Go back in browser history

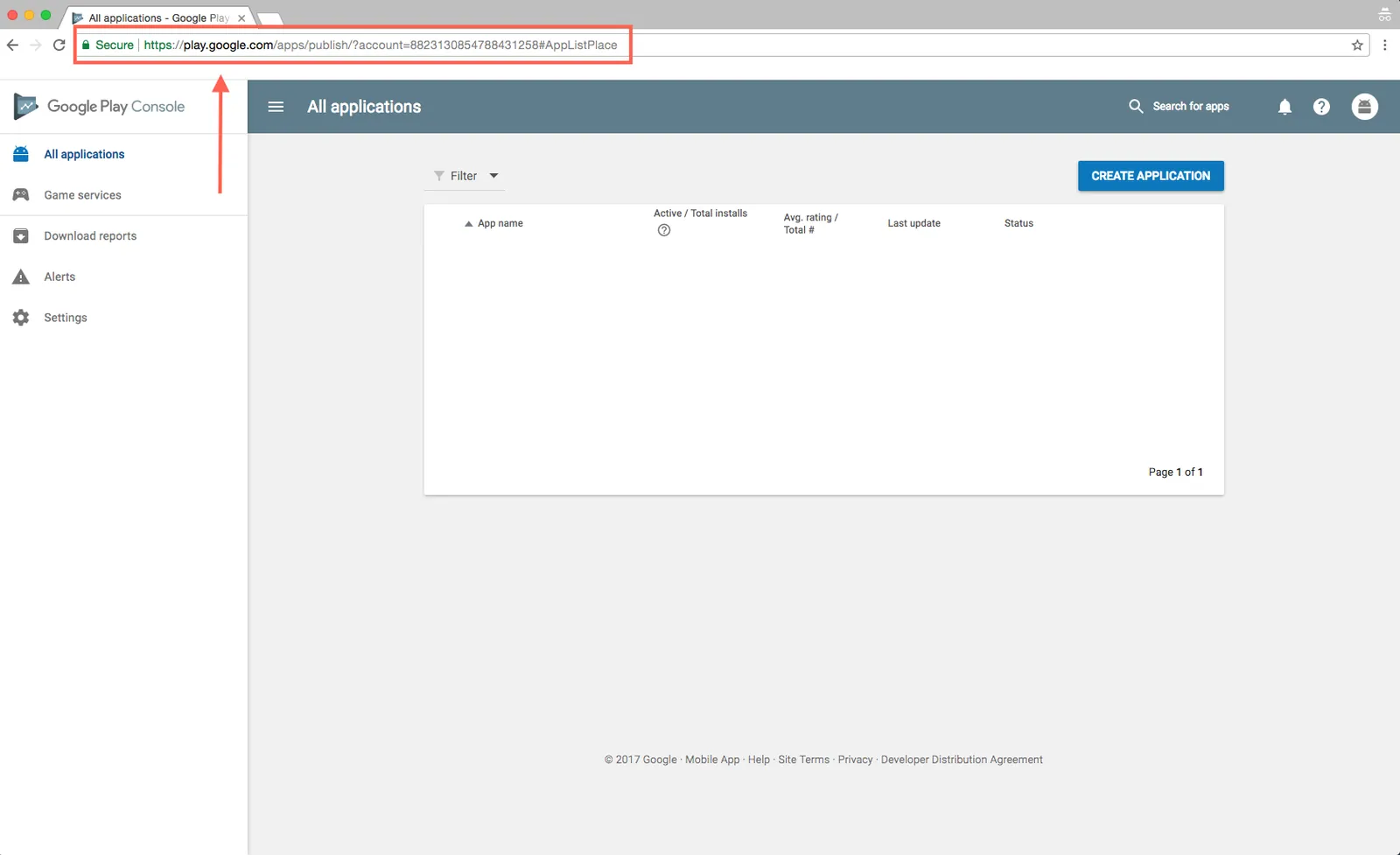(x=12, y=45)
